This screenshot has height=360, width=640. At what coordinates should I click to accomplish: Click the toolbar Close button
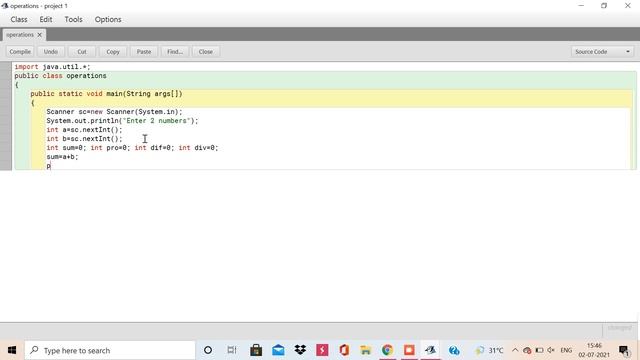click(x=206, y=51)
